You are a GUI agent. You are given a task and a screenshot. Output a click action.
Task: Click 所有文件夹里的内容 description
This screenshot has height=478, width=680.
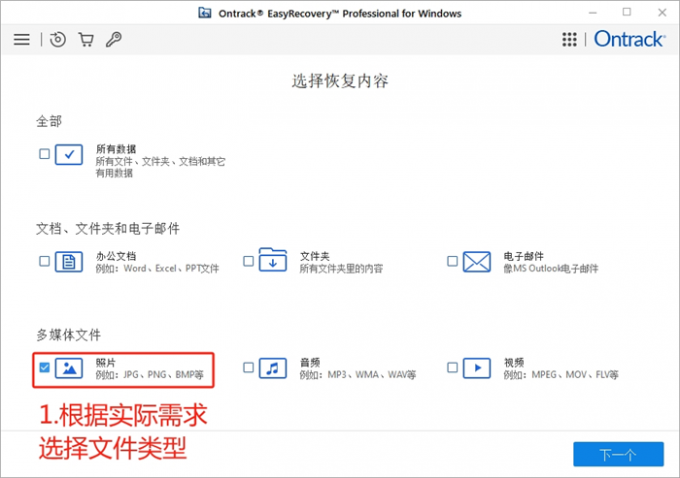341,268
